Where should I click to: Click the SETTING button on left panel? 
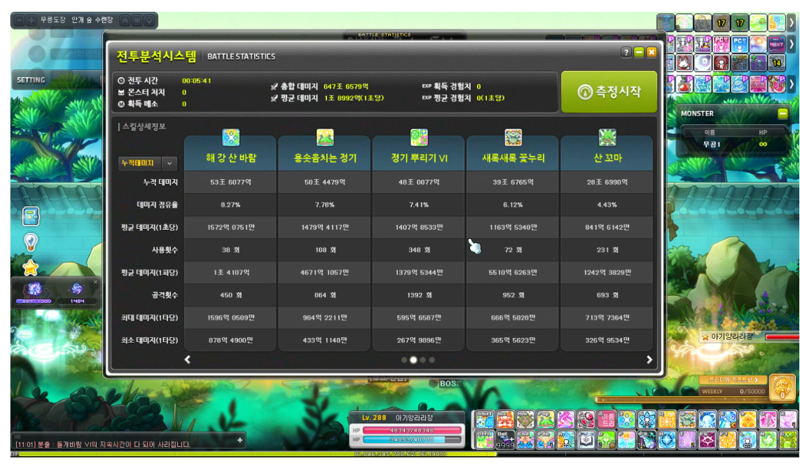pyautogui.click(x=31, y=80)
